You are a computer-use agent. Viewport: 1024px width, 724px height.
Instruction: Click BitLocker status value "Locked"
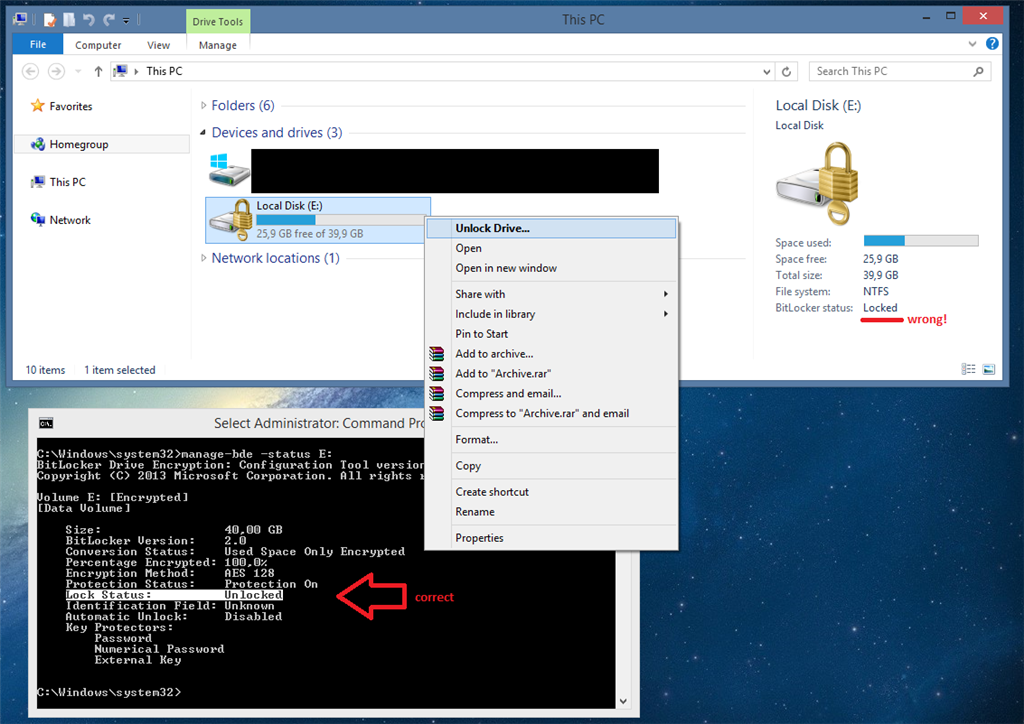[880, 307]
